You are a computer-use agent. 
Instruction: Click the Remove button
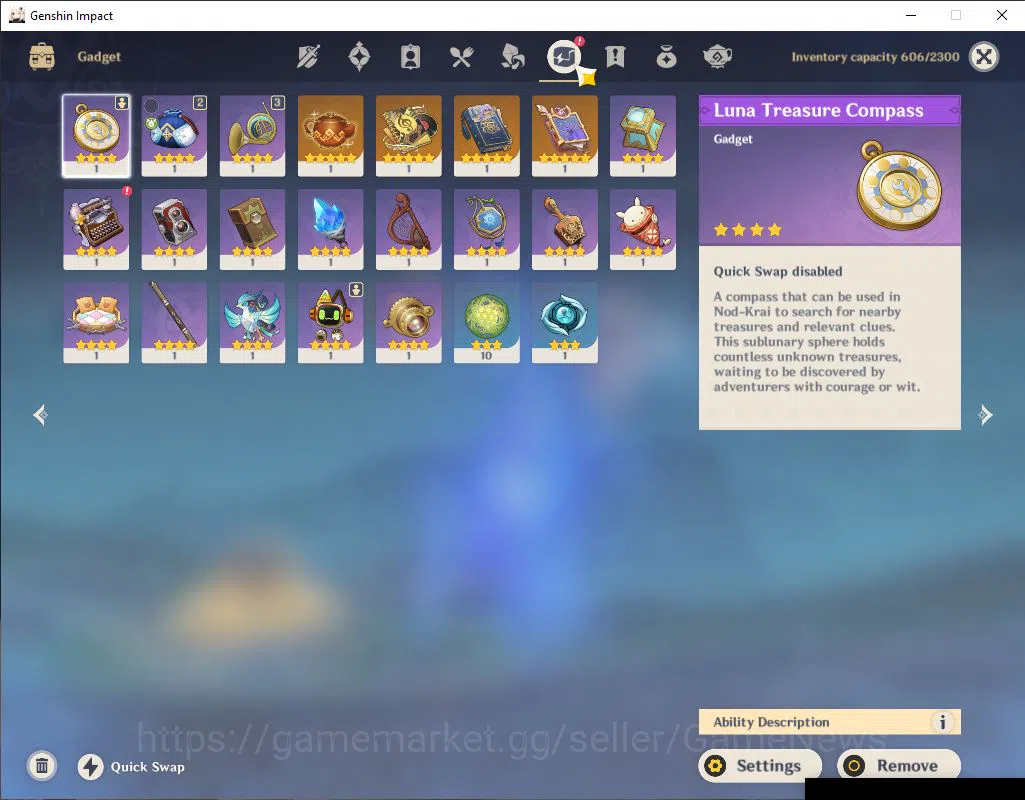tap(899, 765)
